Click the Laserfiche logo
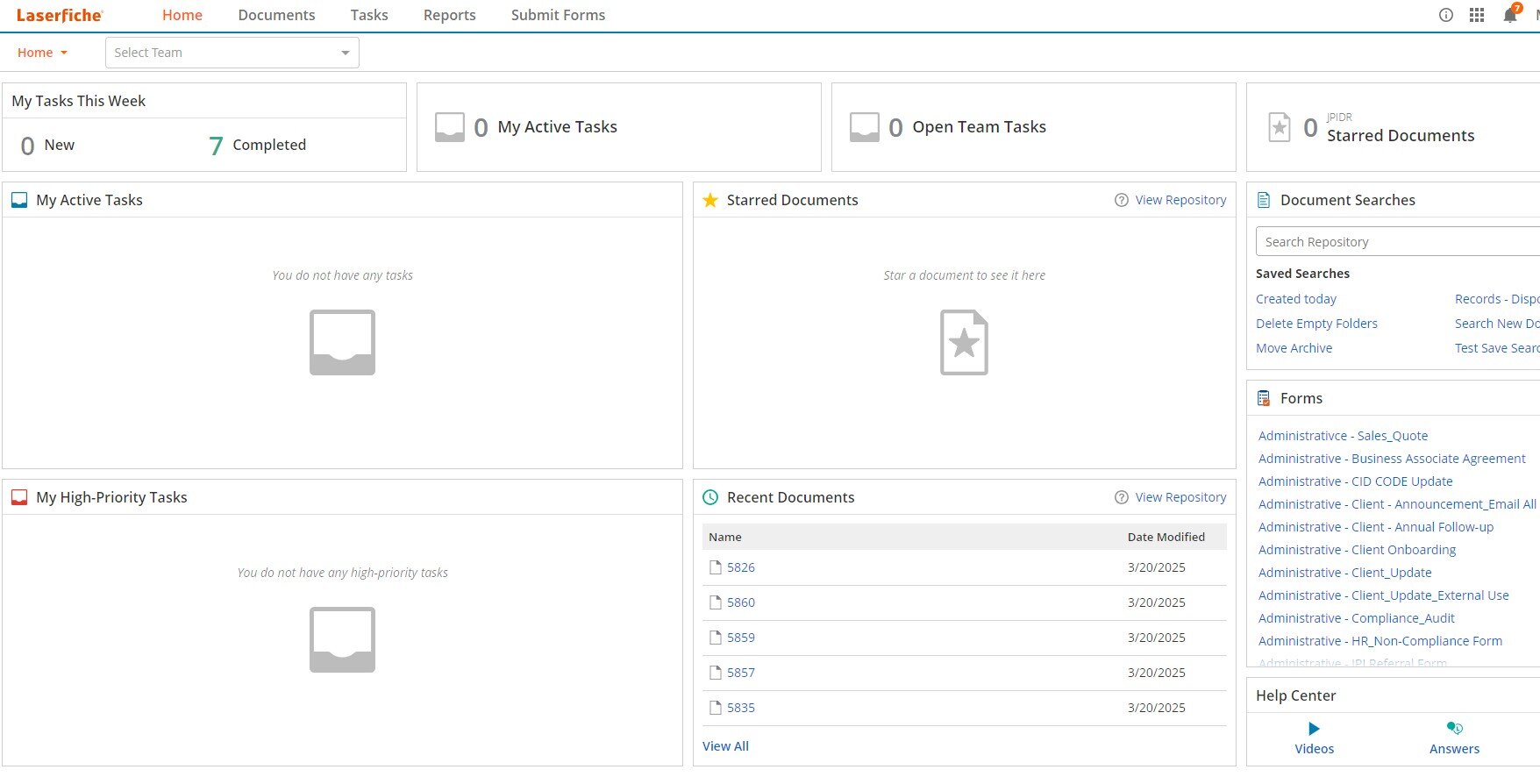The width and height of the screenshot is (1540, 784). 60,16
